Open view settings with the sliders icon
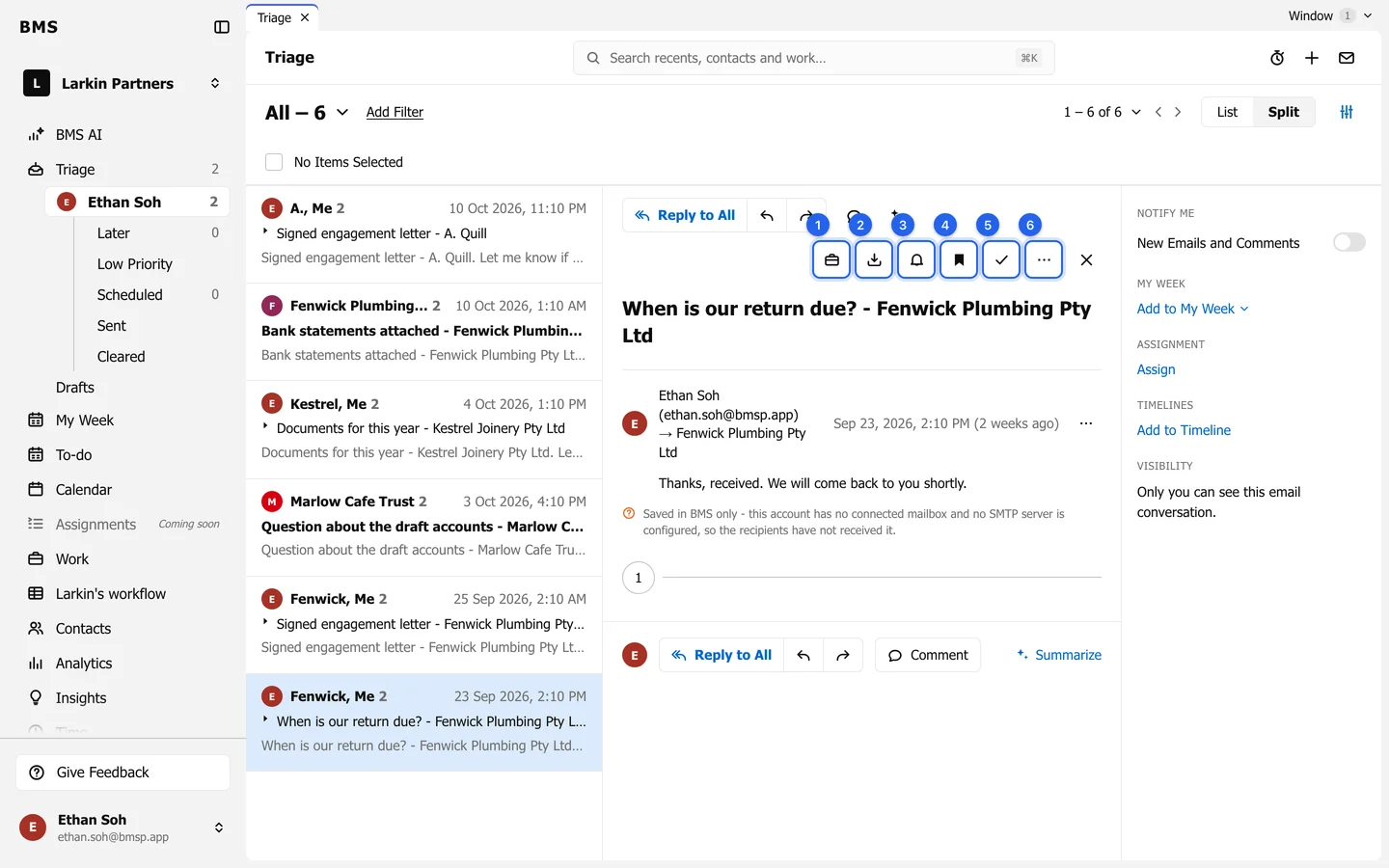Image resolution: width=1389 pixels, height=868 pixels. coord(1347,112)
